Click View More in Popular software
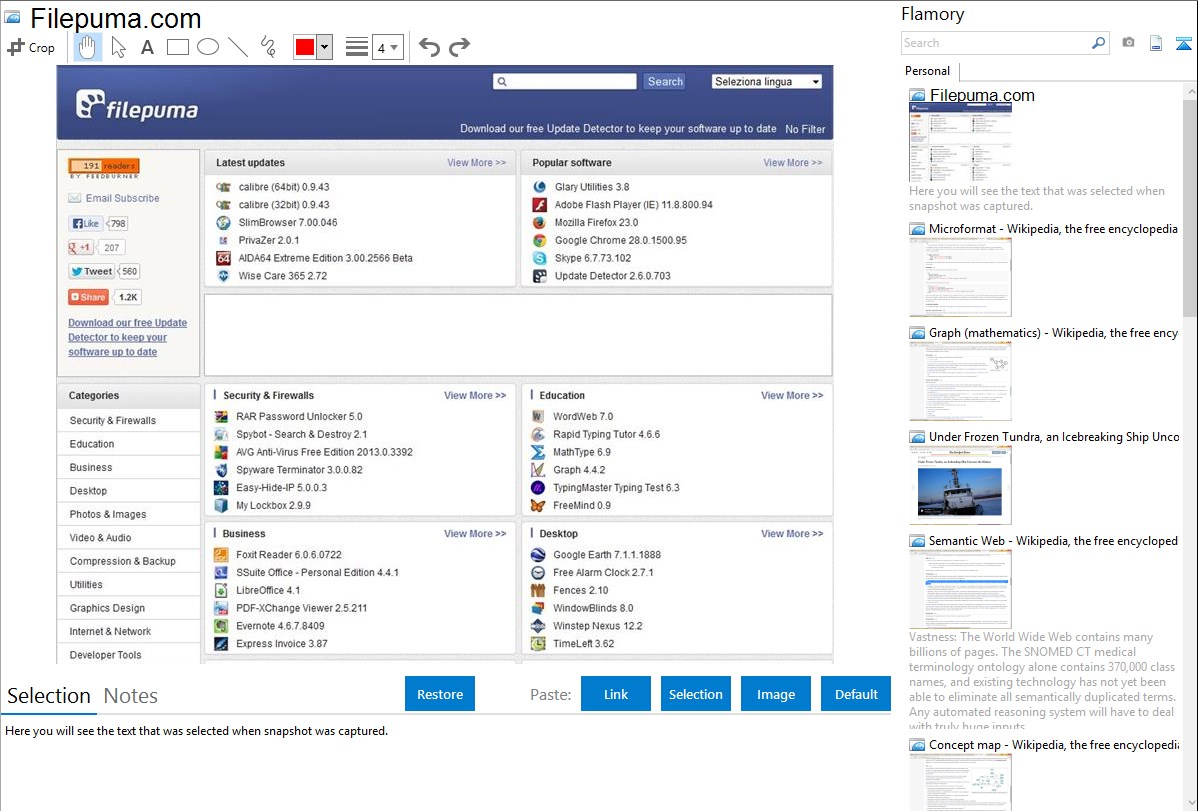This screenshot has width=1198, height=811. click(x=793, y=163)
